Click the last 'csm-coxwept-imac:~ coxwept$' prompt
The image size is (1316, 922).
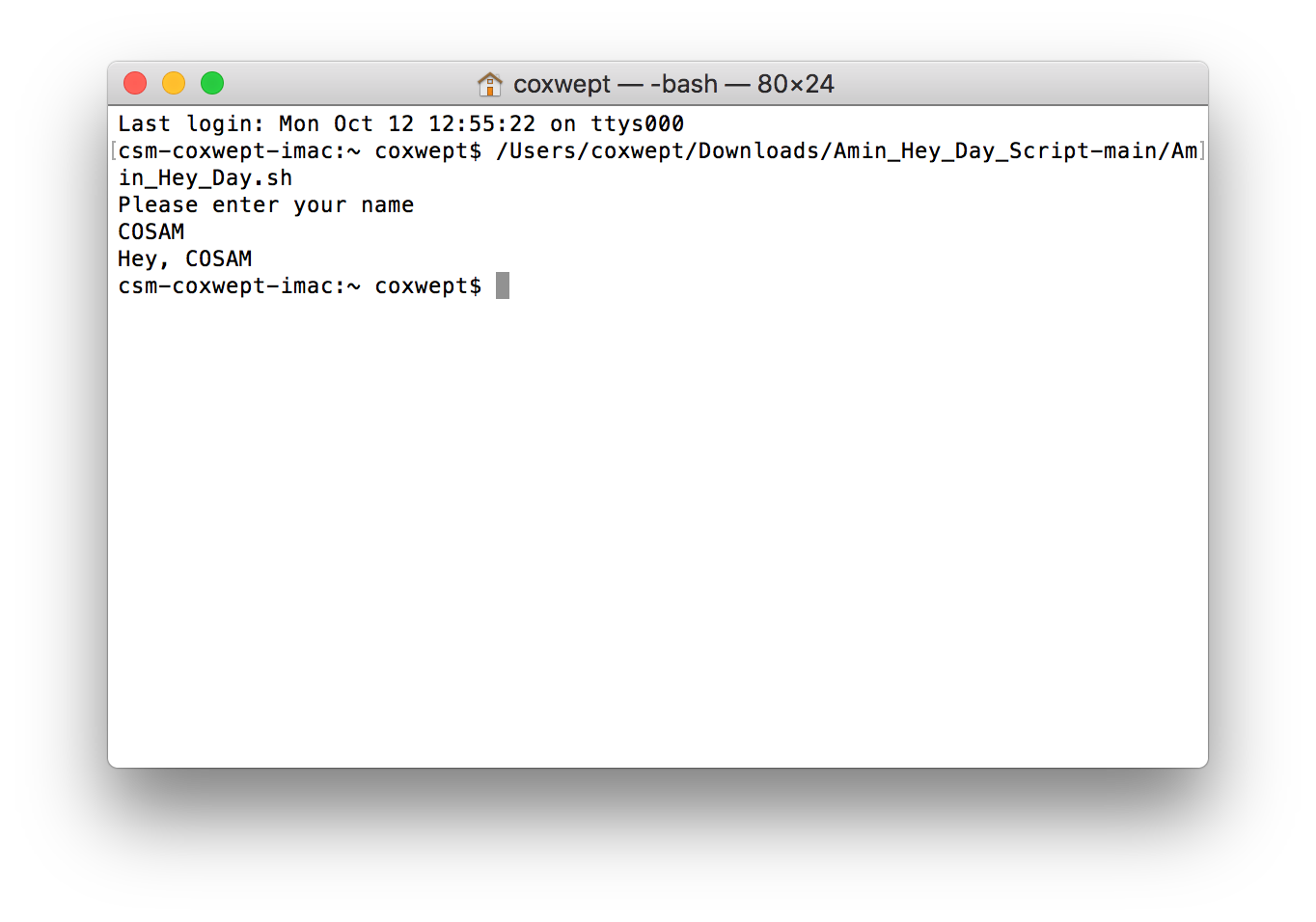coord(299,286)
